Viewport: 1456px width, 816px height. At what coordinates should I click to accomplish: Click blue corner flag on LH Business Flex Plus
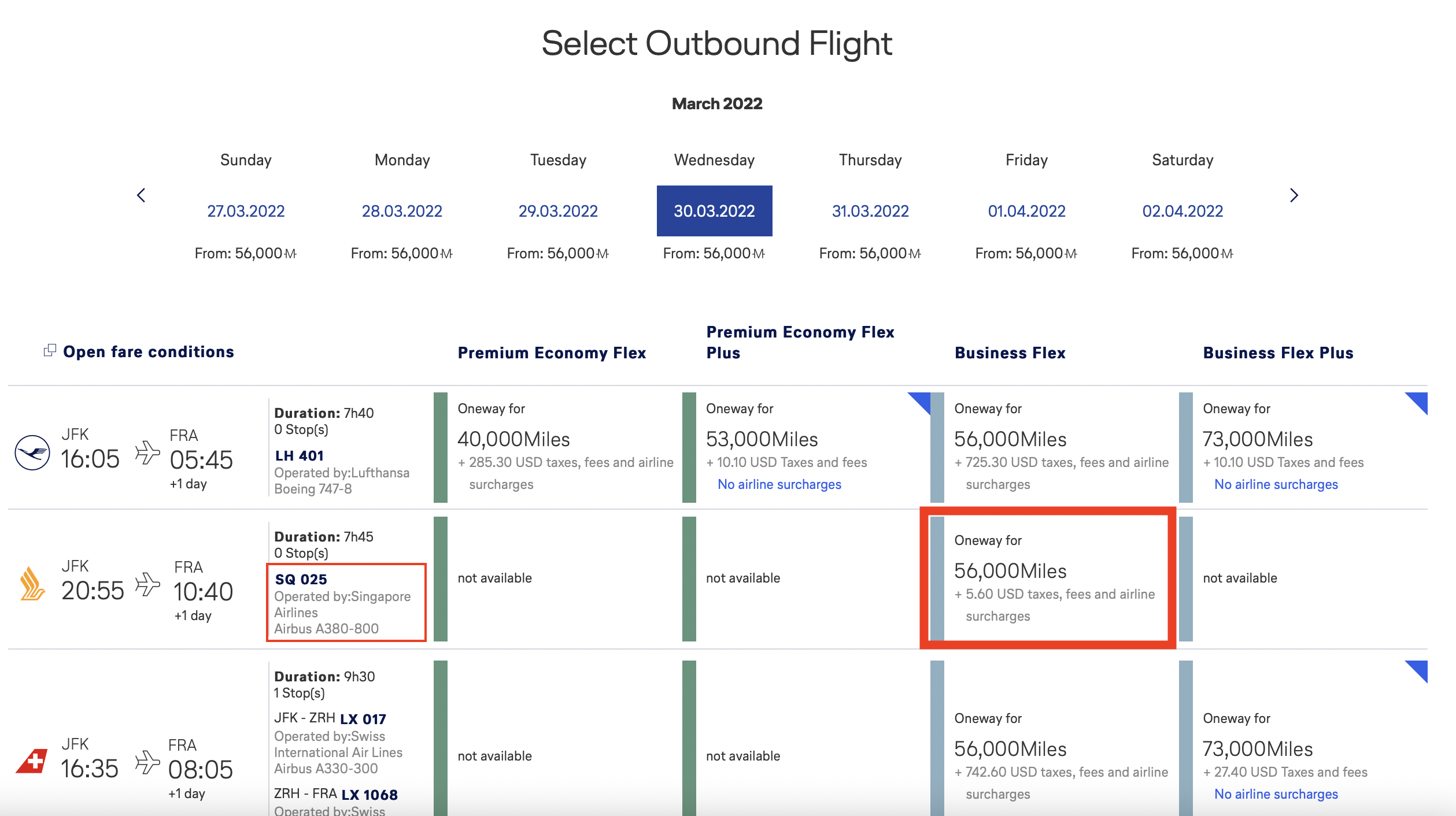tap(1420, 400)
